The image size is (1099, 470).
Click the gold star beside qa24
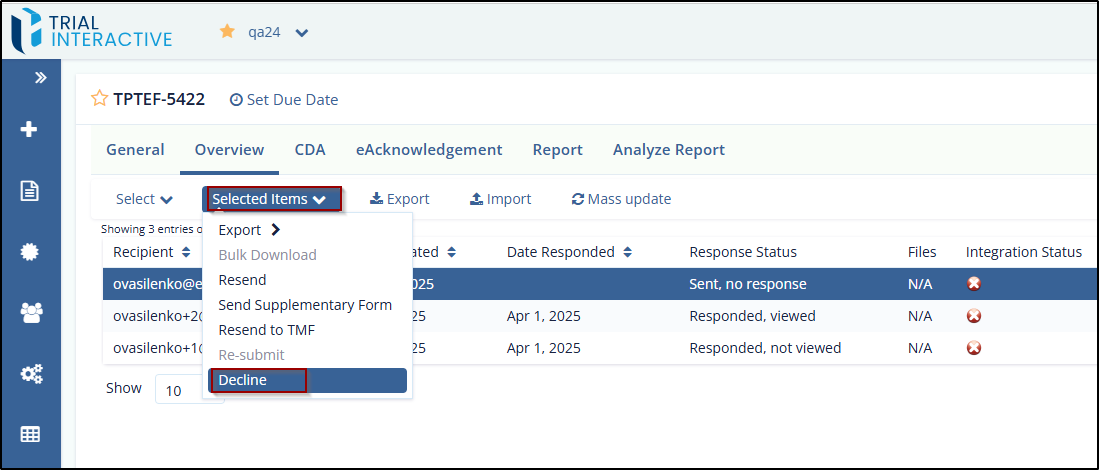tap(227, 32)
